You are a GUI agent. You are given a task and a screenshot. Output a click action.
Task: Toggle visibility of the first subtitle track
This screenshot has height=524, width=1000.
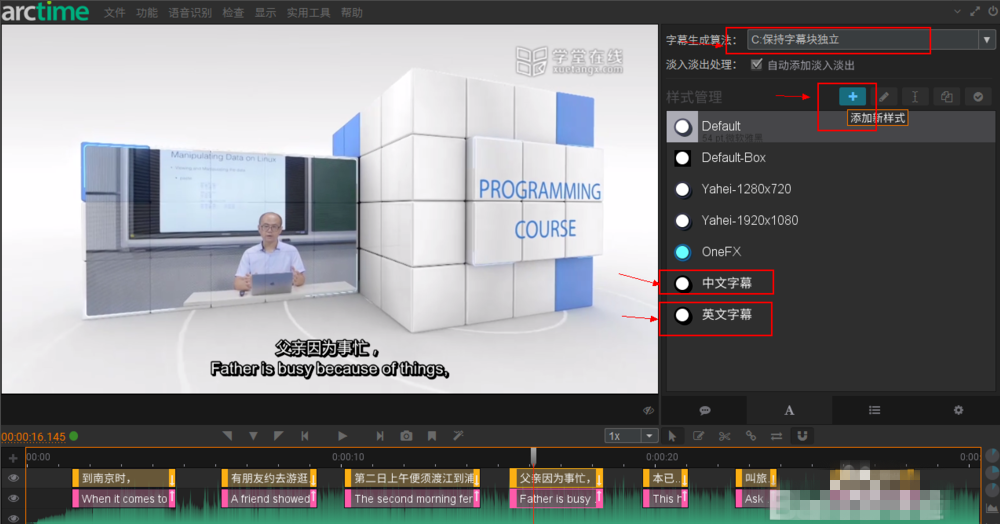click(x=14, y=478)
